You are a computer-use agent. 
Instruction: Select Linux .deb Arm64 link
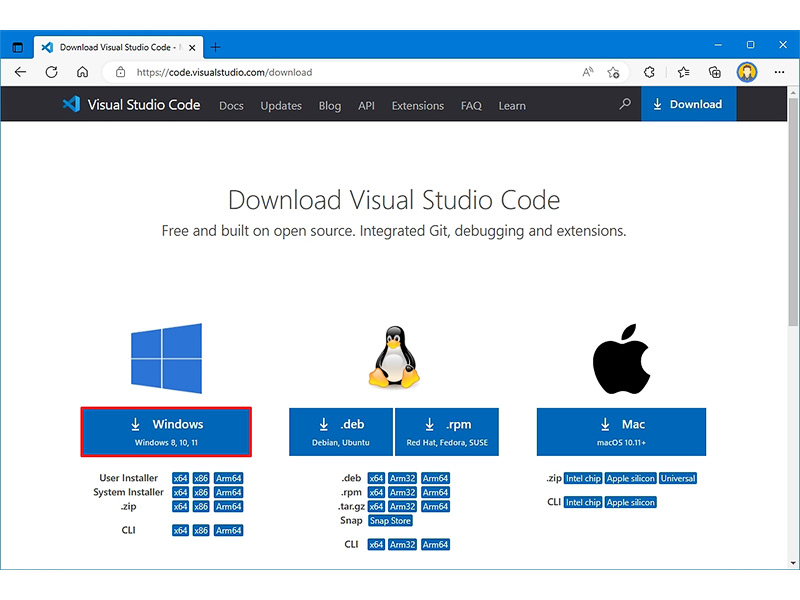click(435, 478)
